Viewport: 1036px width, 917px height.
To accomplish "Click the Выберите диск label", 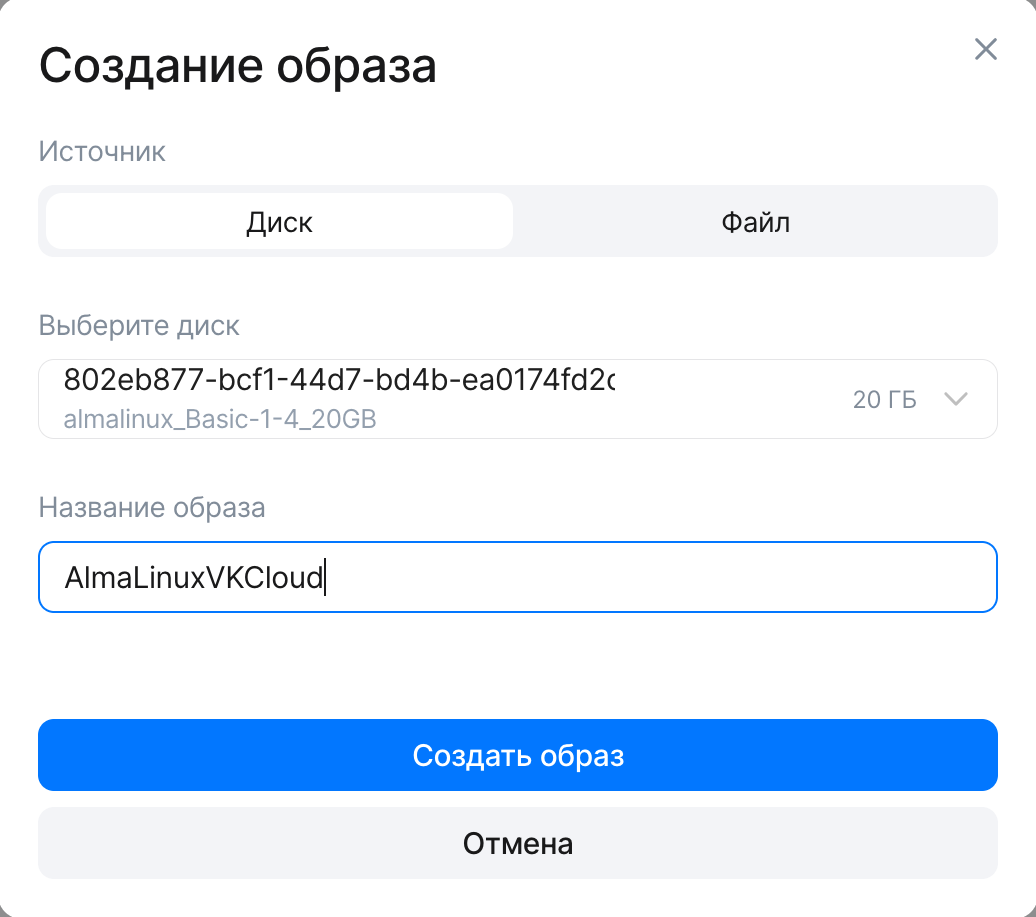I will point(139,325).
